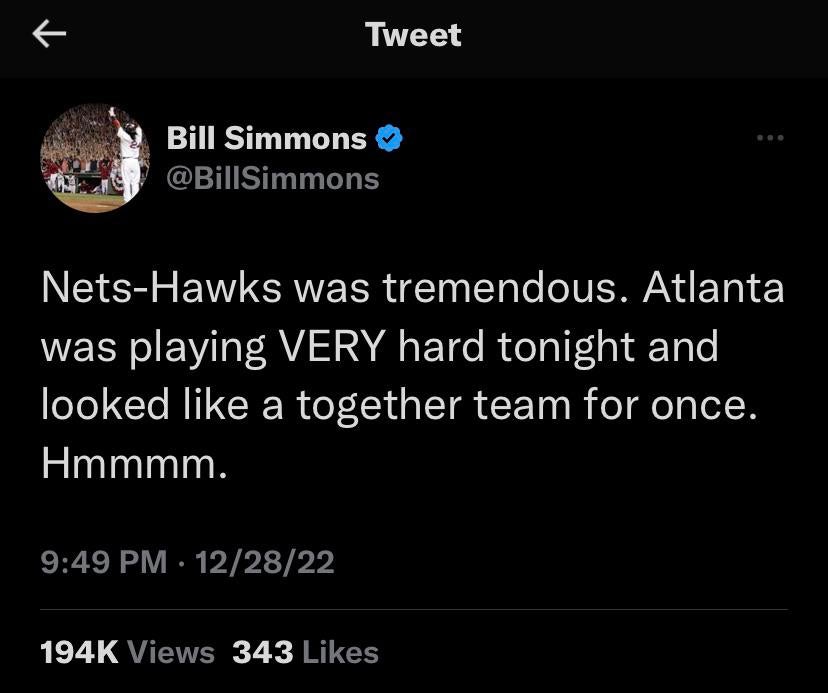Image resolution: width=828 pixels, height=693 pixels.
Task: Click the word "tremendous" in tweet
Action: pos(491,290)
